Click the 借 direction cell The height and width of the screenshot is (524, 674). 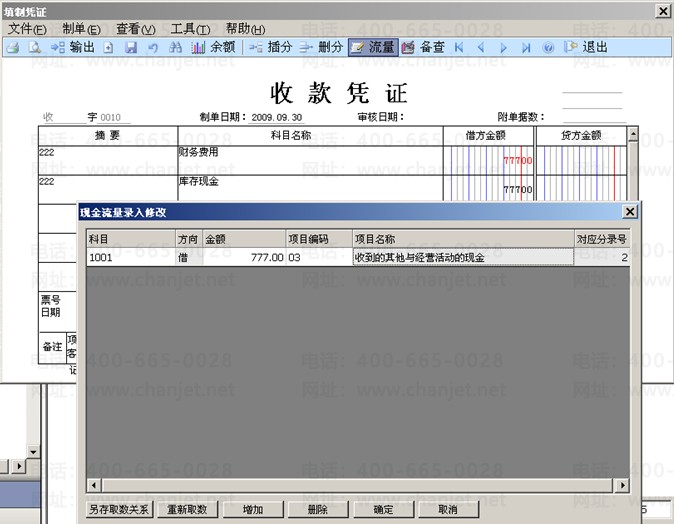pyautogui.click(x=189, y=257)
